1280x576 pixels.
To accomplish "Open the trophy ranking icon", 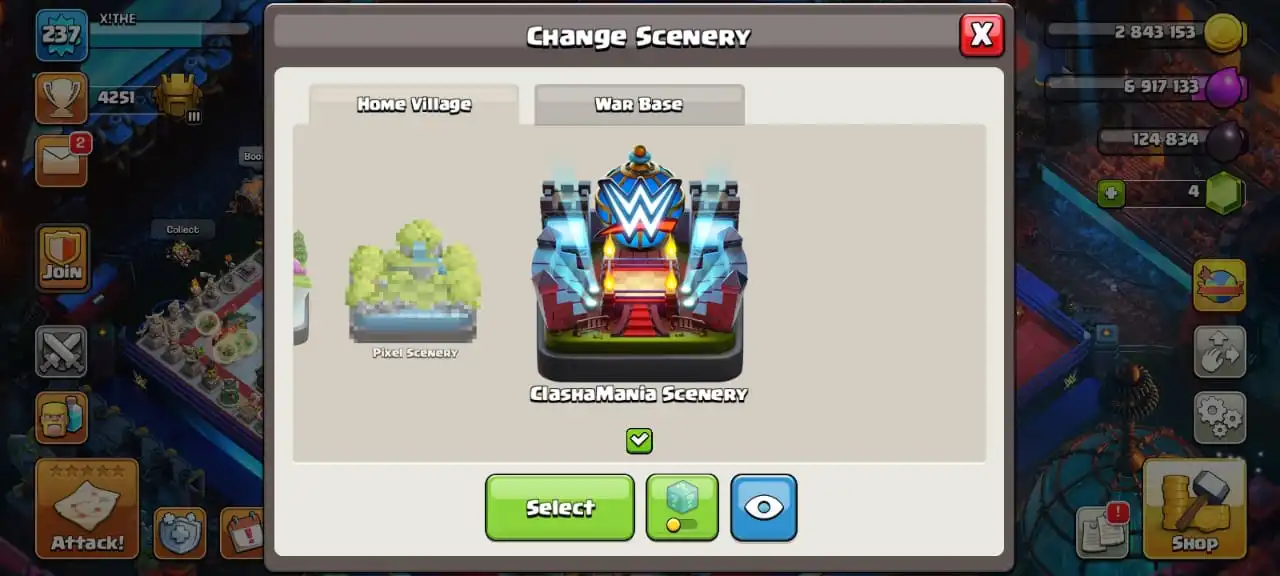I will pyautogui.click(x=62, y=98).
